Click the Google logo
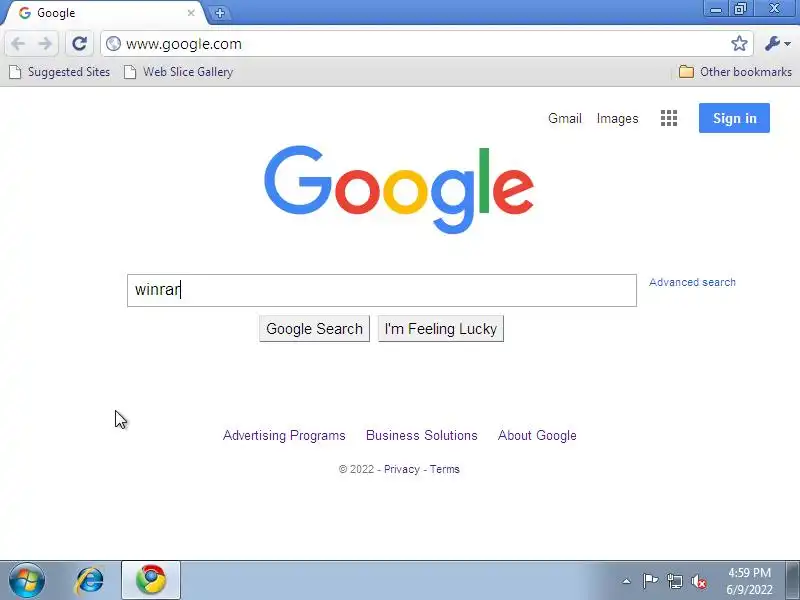Viewport: 800px width, 600px height. coord(399,189)
